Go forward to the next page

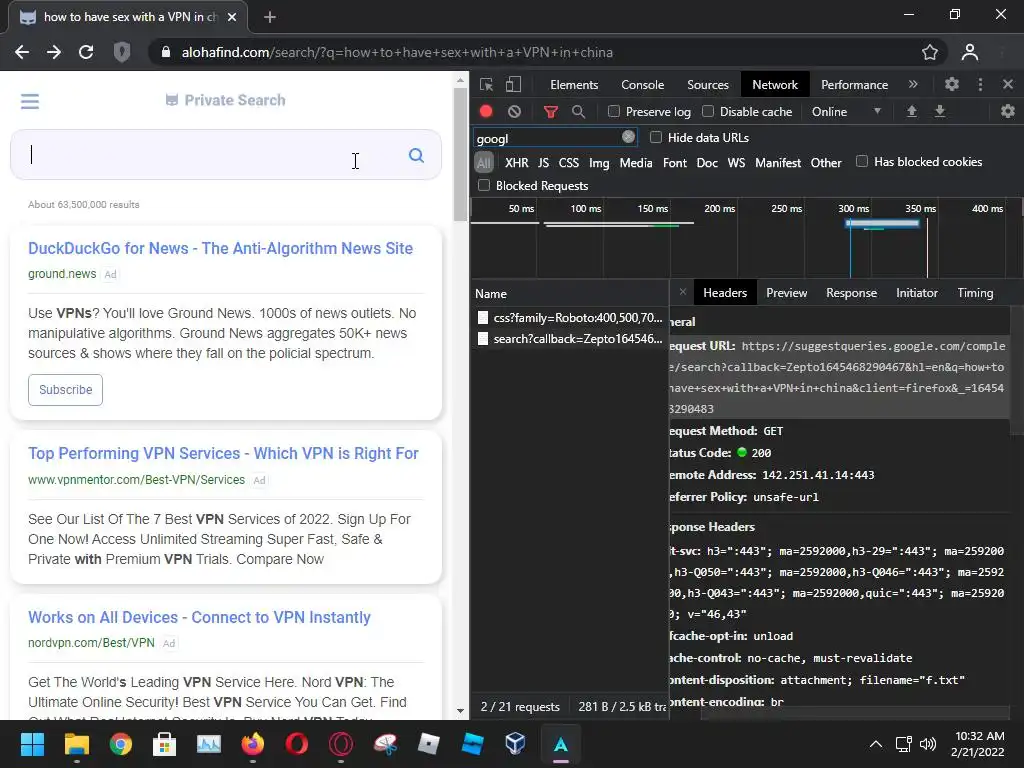point(54,52)
